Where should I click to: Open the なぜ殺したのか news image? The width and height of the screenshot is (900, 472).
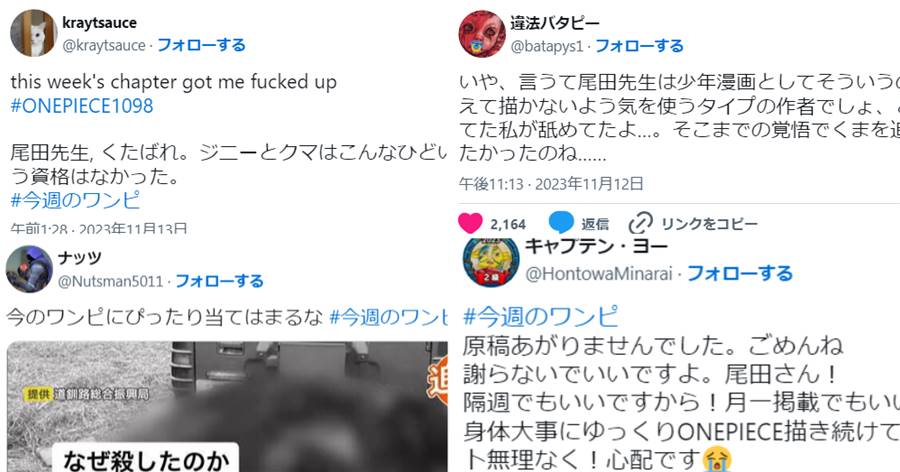pos(227,407)
